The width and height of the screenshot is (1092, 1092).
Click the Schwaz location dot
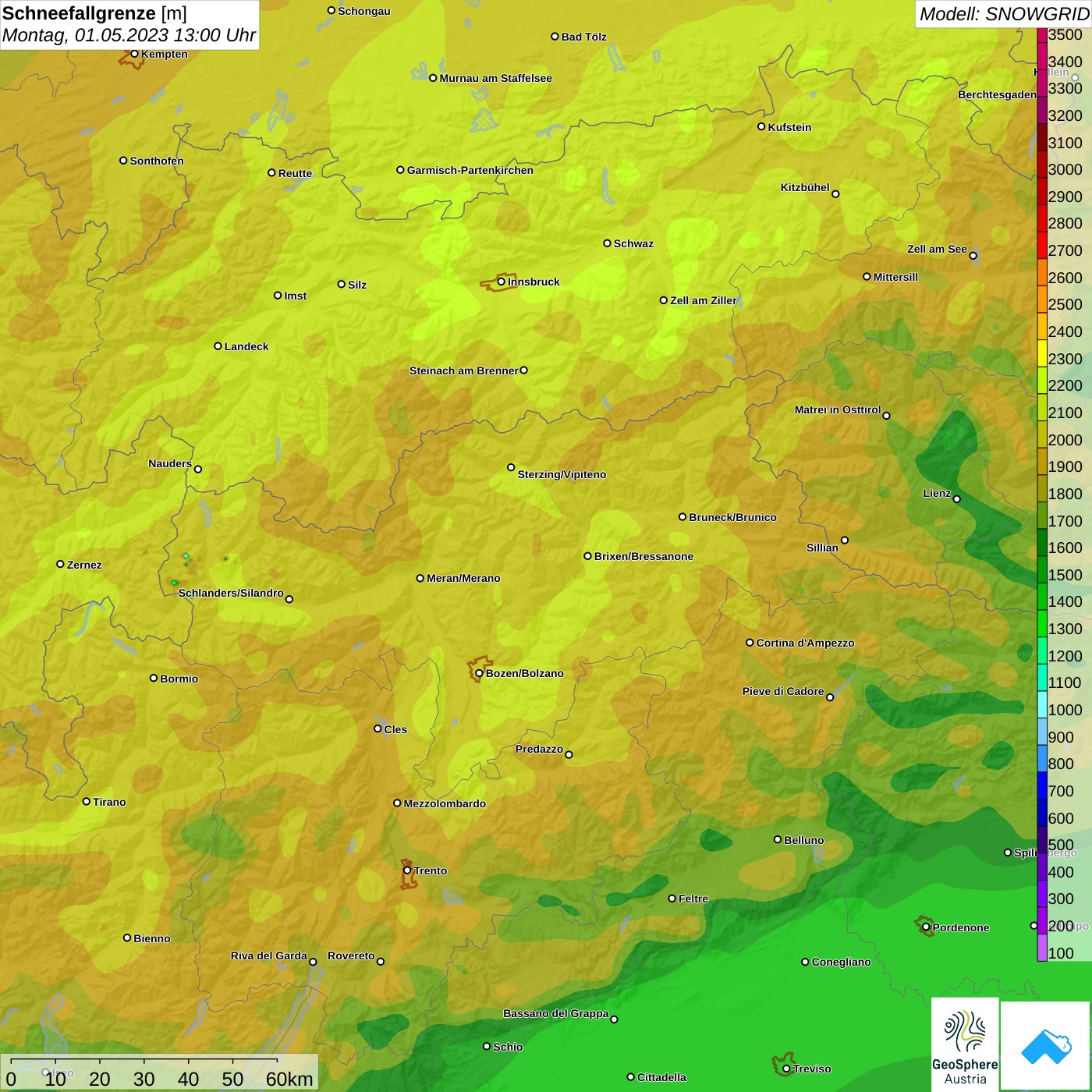coord(607,243)
